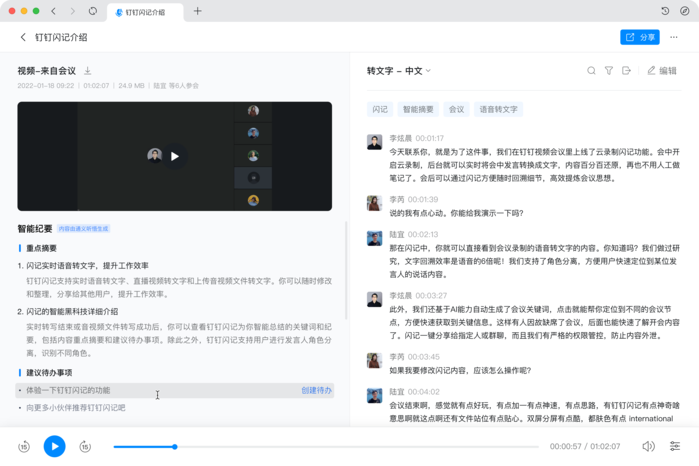Viewport: 699px width, 466px height.
Task: Start playback with the blue play button
Action: tap(54, 446)
